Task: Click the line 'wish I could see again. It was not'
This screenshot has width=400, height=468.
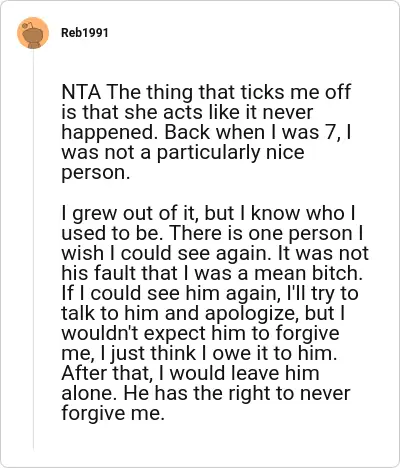Action: tap(215, 253)
